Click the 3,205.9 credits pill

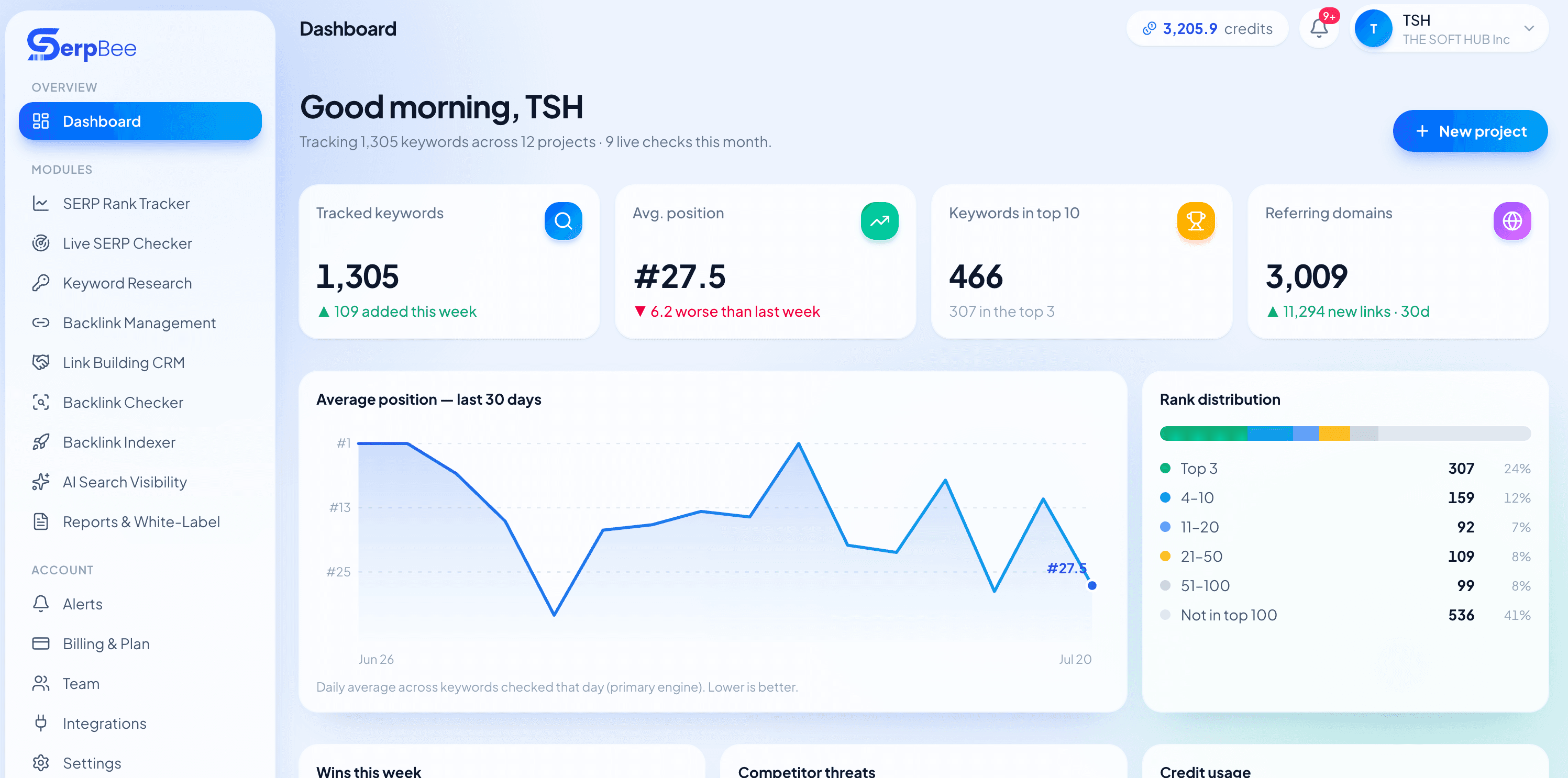(1207, 29)
